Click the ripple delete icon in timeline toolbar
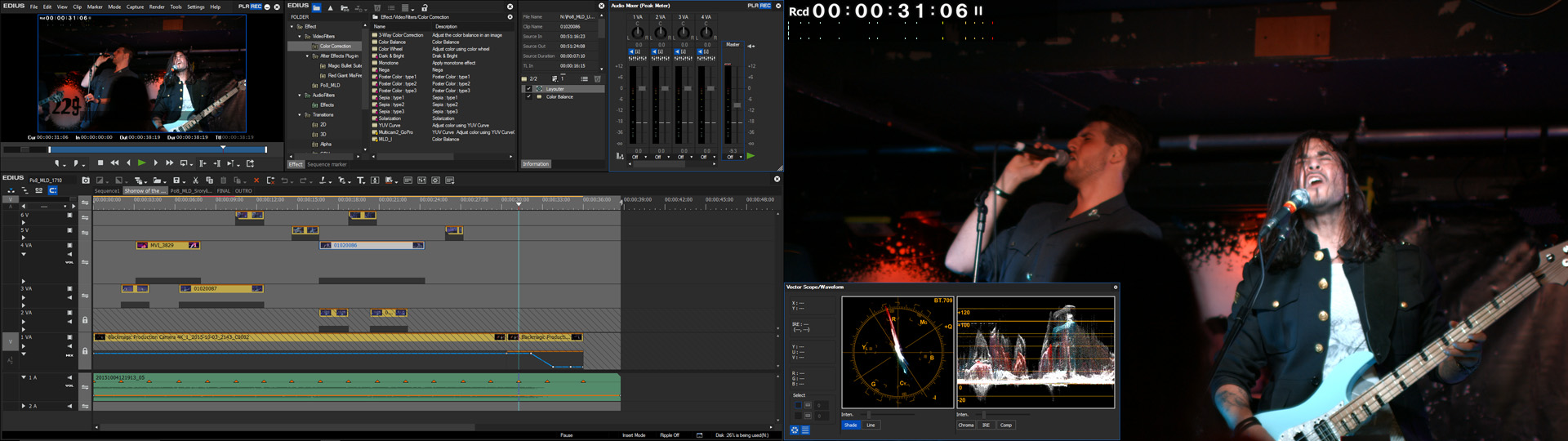The height and width of the screenshot is (441, 1568). (x=270, y=180)
